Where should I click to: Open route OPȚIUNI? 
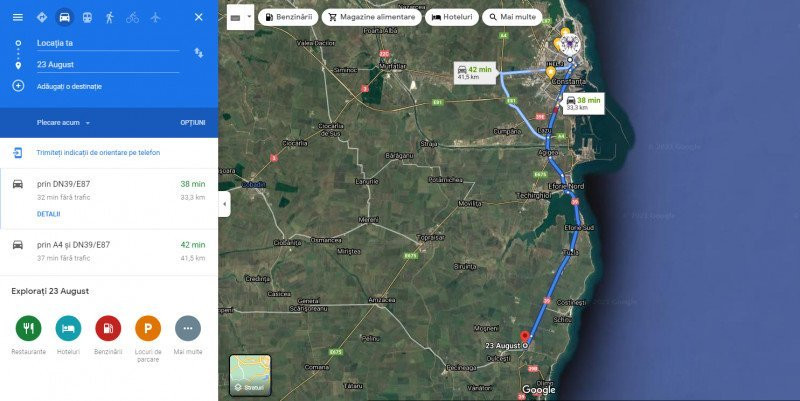tap(193, 123)
